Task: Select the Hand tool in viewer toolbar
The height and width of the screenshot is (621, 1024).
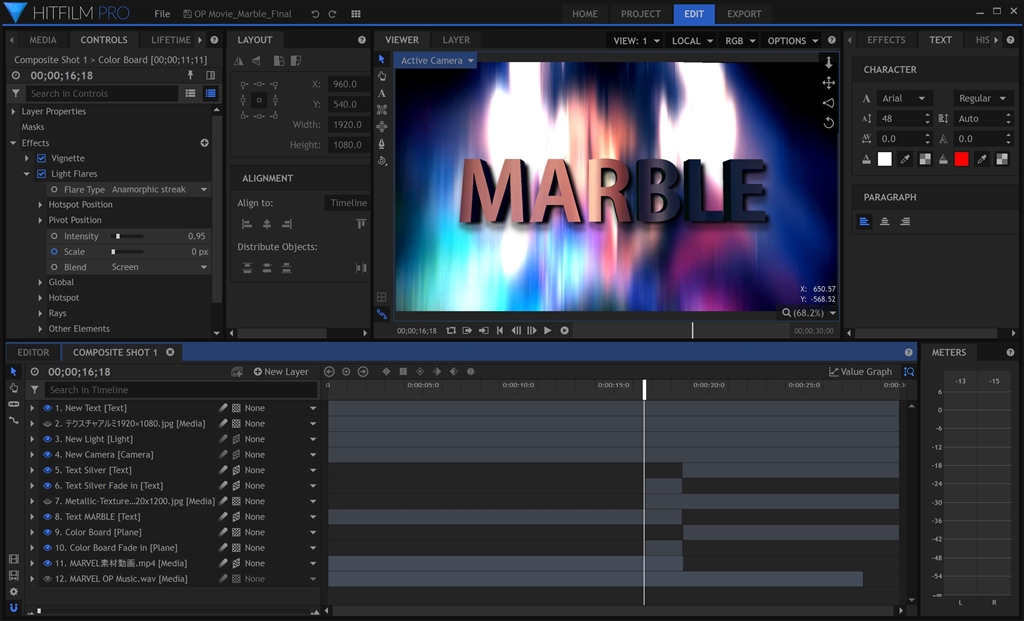Action: pyautogui.click(x=382, y=76)
